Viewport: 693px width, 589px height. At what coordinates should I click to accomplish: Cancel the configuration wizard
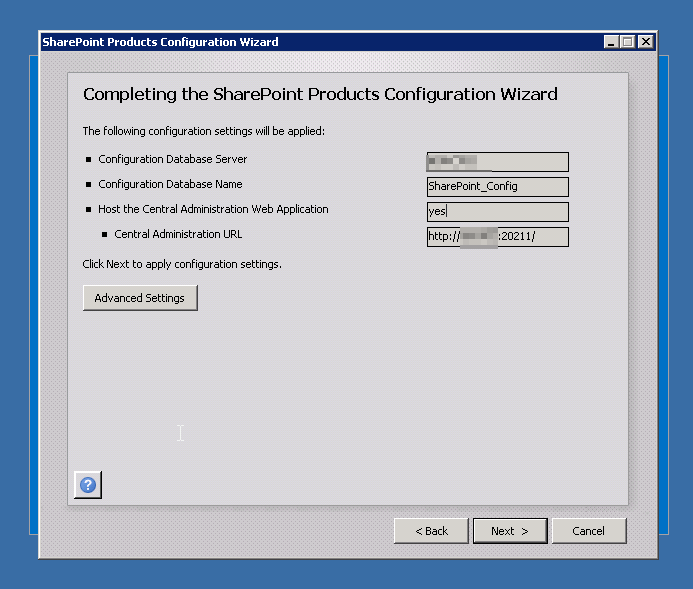coord(589,531)
